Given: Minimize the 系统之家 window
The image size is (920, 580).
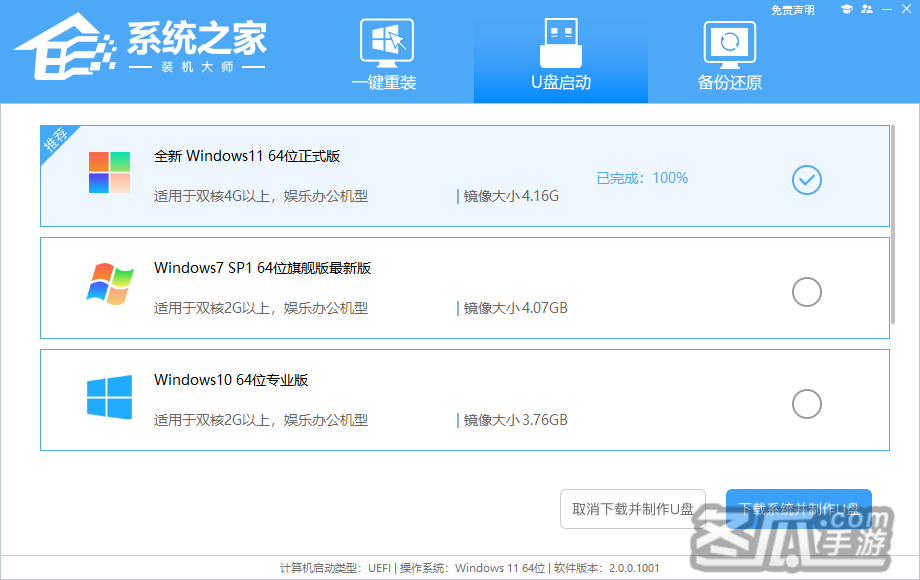Looking at the screenshot, I should point(886,10).
